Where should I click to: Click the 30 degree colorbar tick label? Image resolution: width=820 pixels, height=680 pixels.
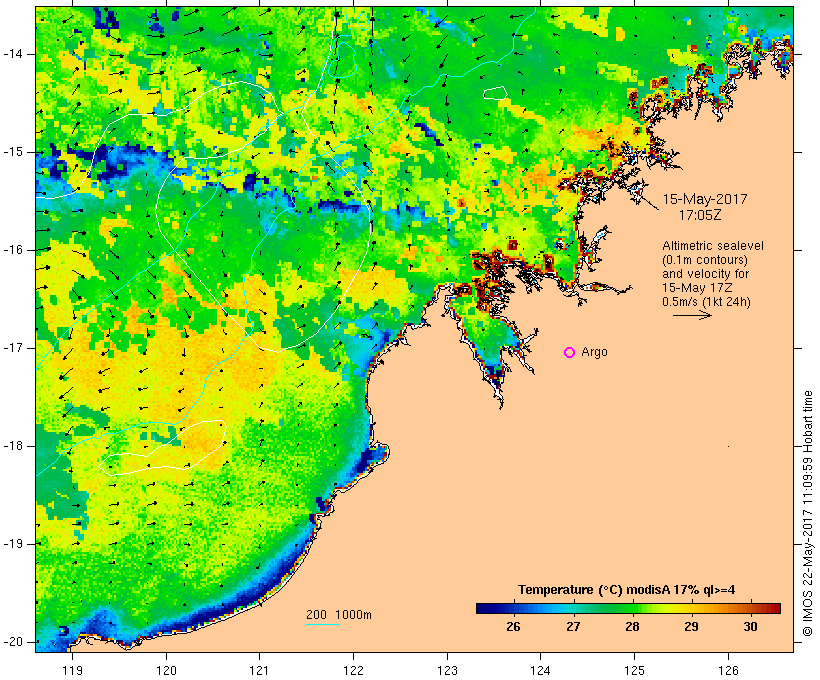[750, 627]
